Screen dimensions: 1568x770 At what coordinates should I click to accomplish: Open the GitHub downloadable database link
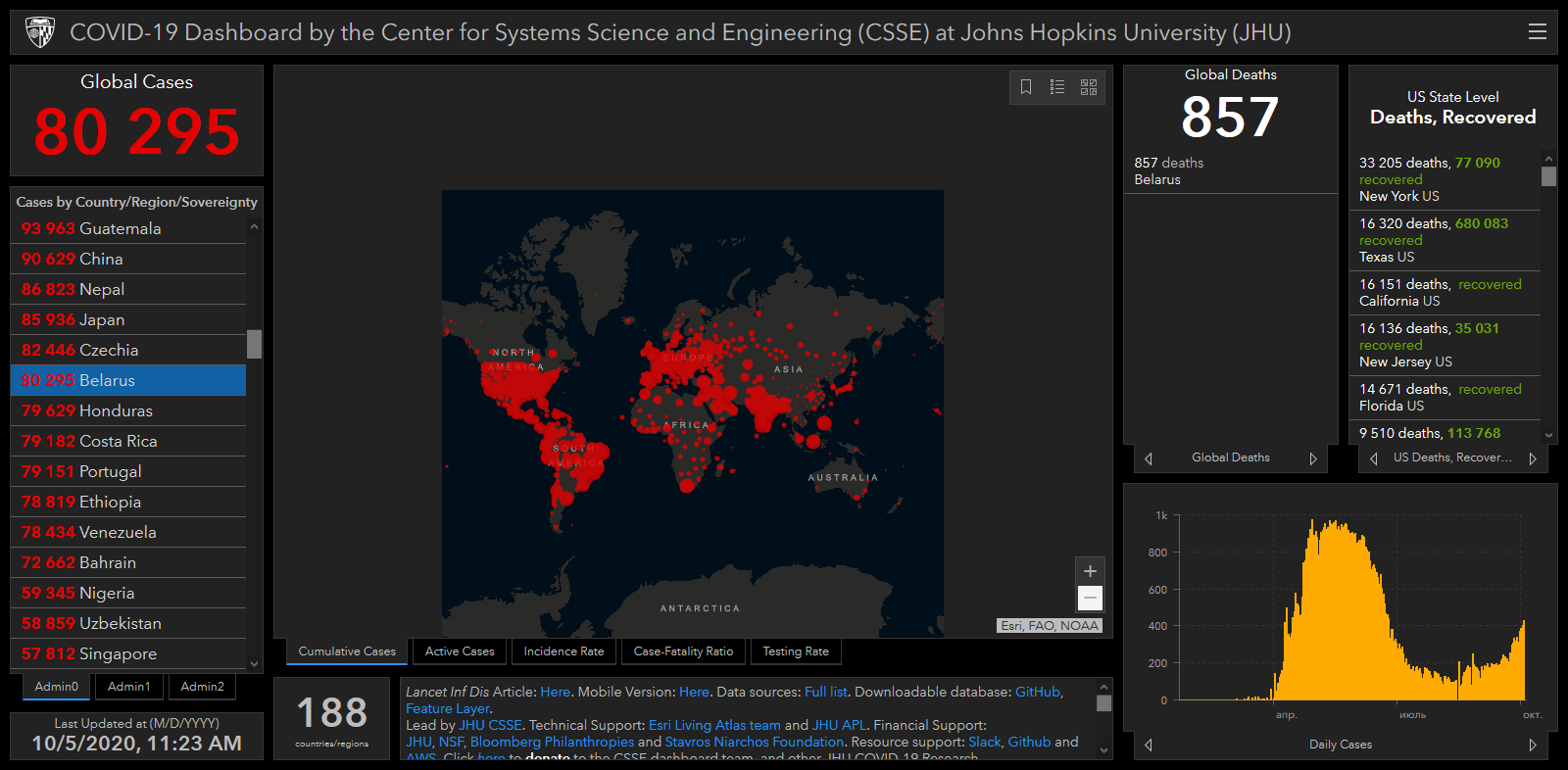1038,692
